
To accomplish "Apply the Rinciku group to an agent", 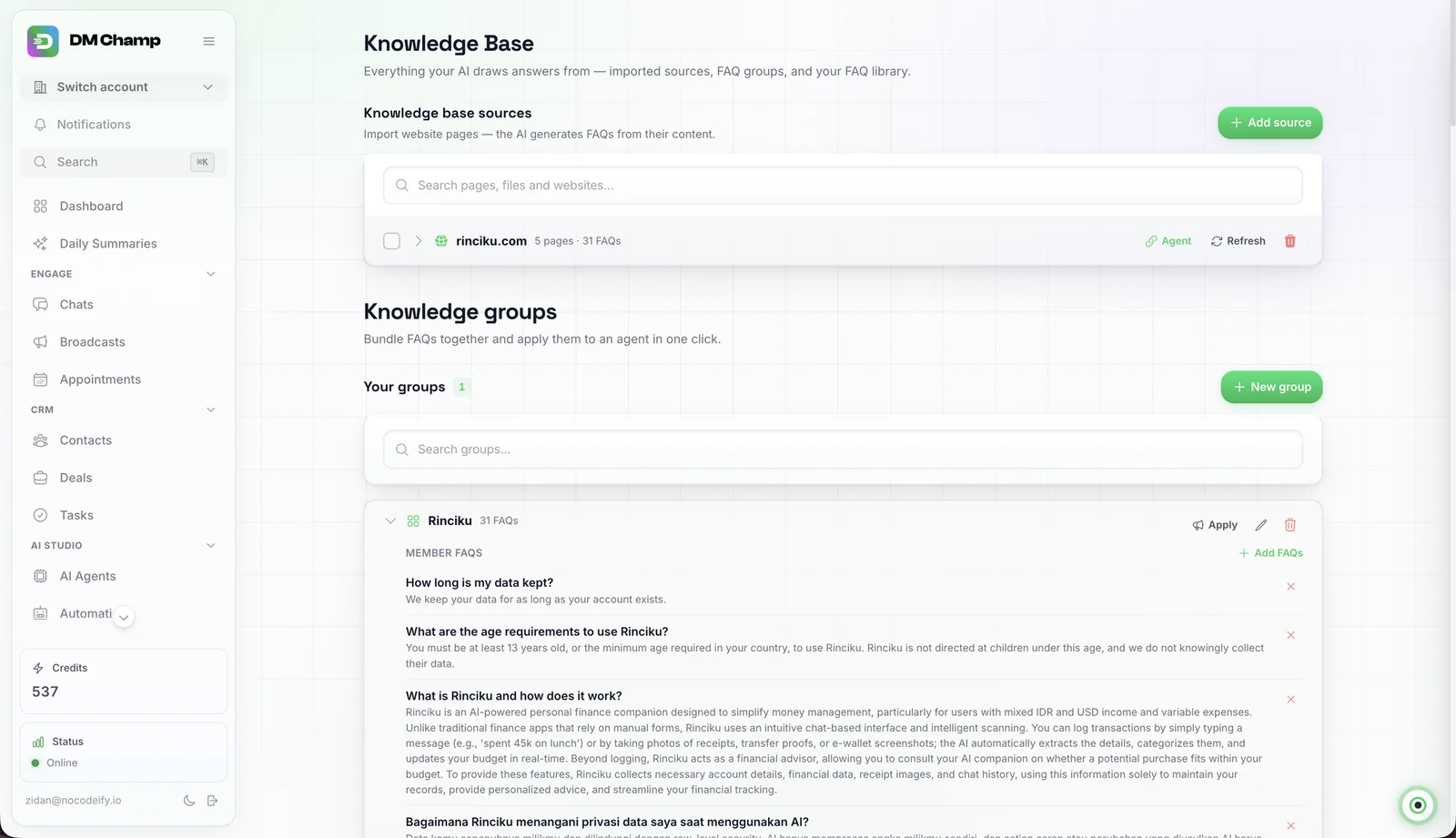I will pos(1215,525).
